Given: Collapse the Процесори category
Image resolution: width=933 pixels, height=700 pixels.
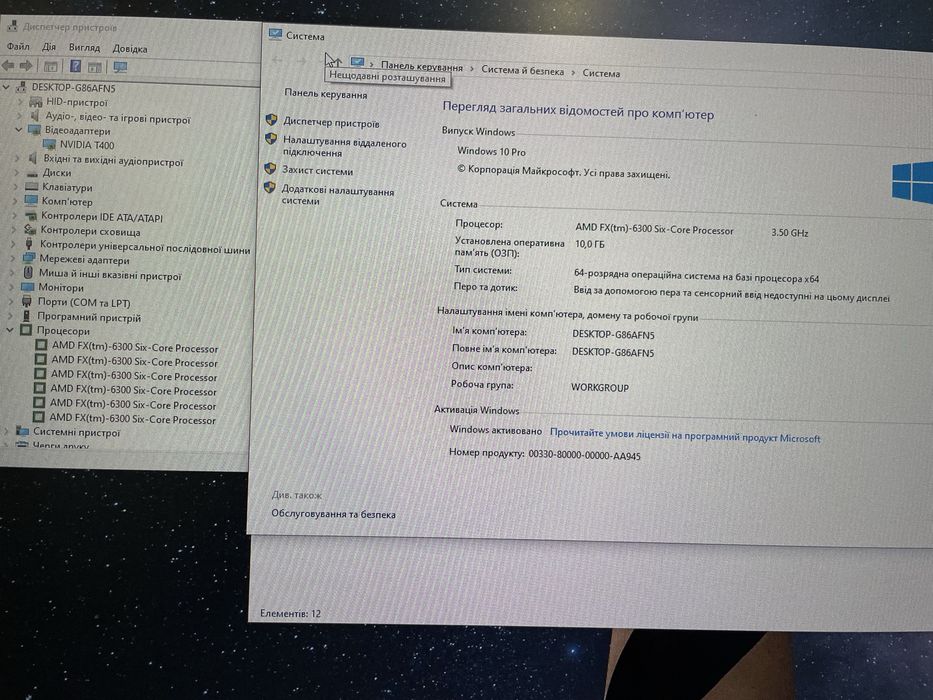Looking at the screenshot, I should click(x=10, y=330).
